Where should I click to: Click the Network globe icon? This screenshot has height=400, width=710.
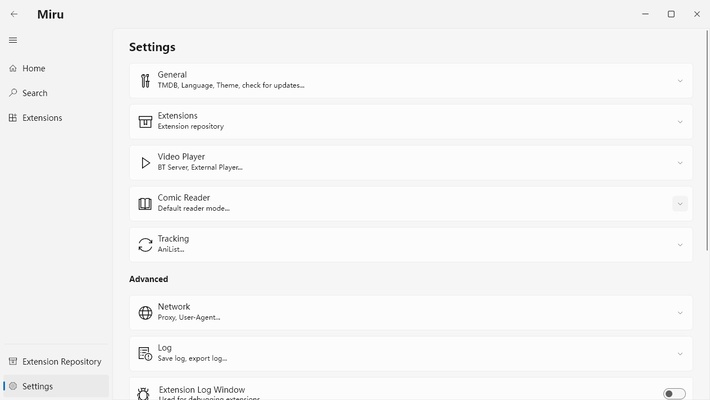point(145,313)
